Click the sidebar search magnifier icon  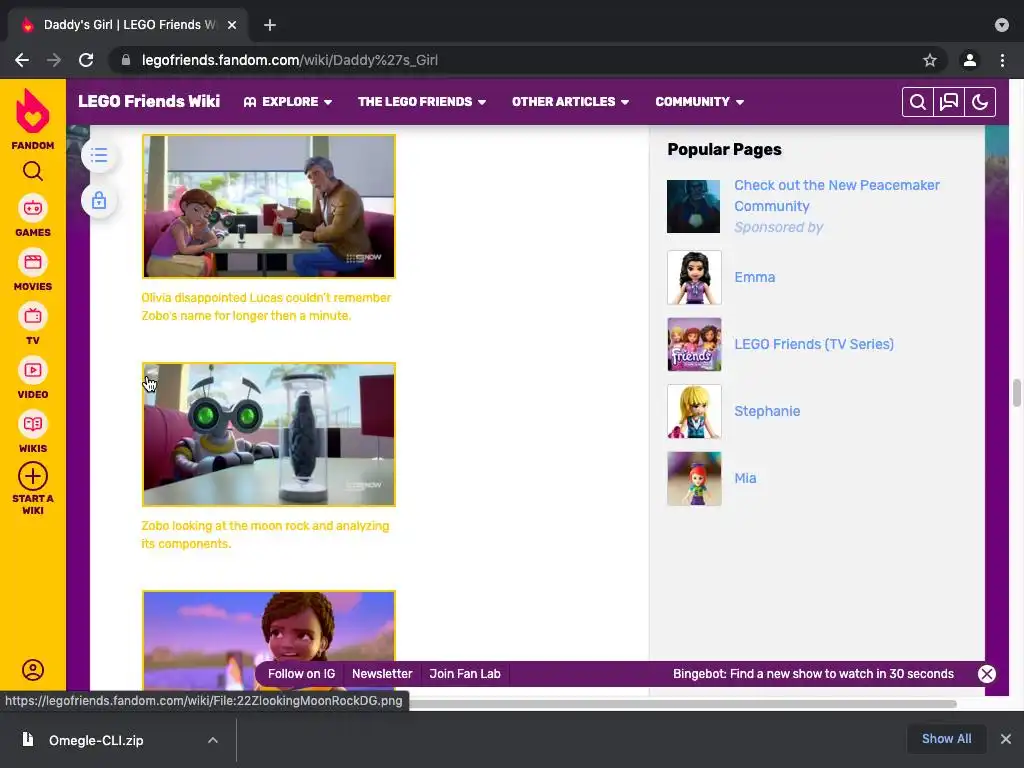[33, 171]
